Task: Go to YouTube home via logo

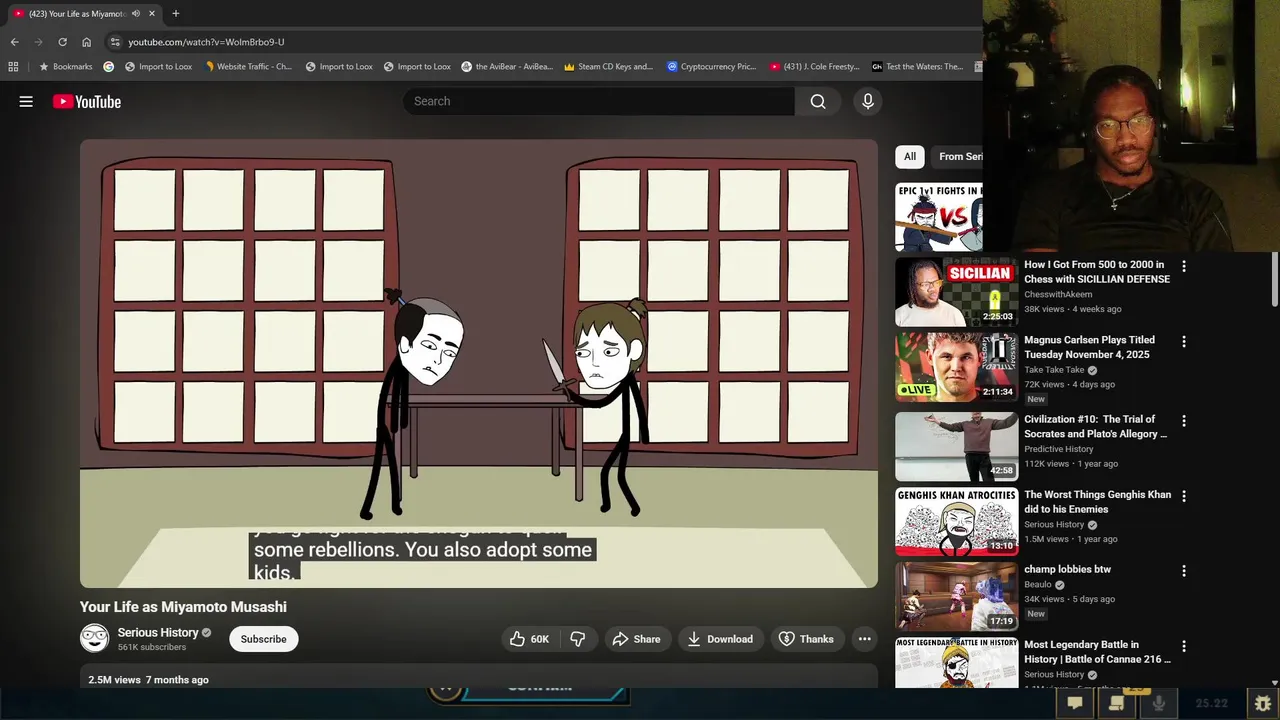Action: point(87,101)
